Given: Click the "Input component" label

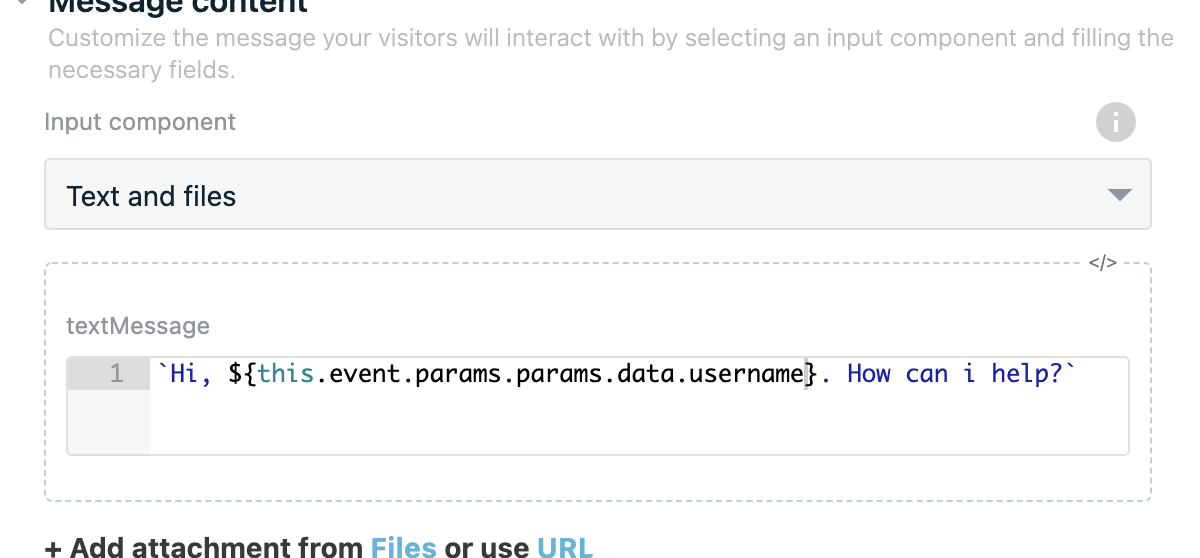Looking at the screenshot, I should pos(140,122).
